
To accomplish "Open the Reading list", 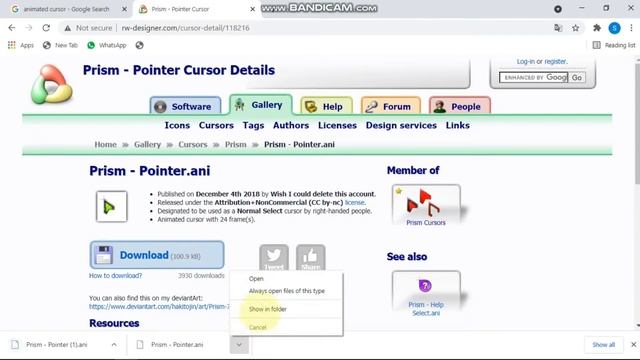I will tap(614, 45).
